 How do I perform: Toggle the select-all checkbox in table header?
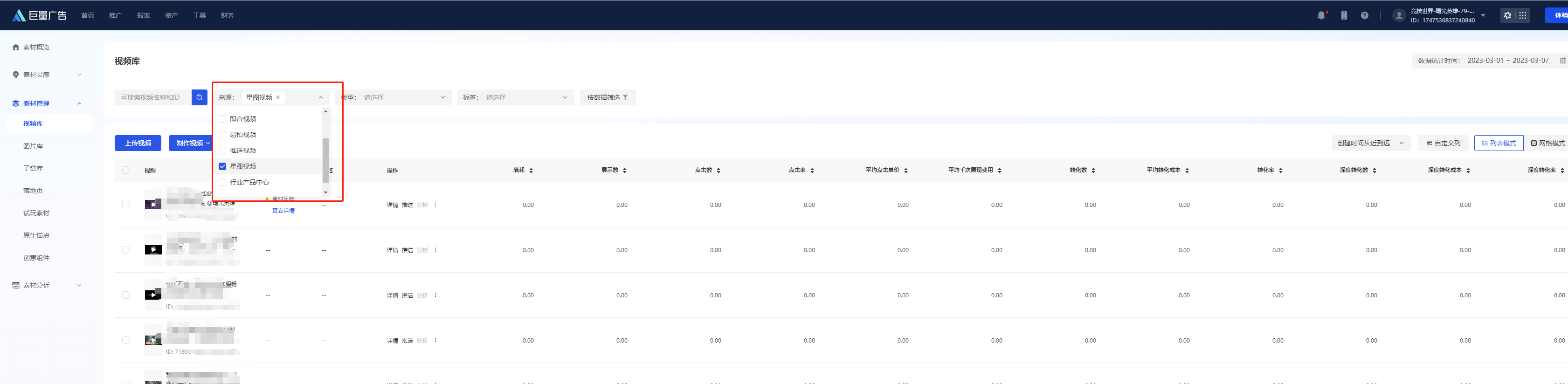[x=126, y=171]
